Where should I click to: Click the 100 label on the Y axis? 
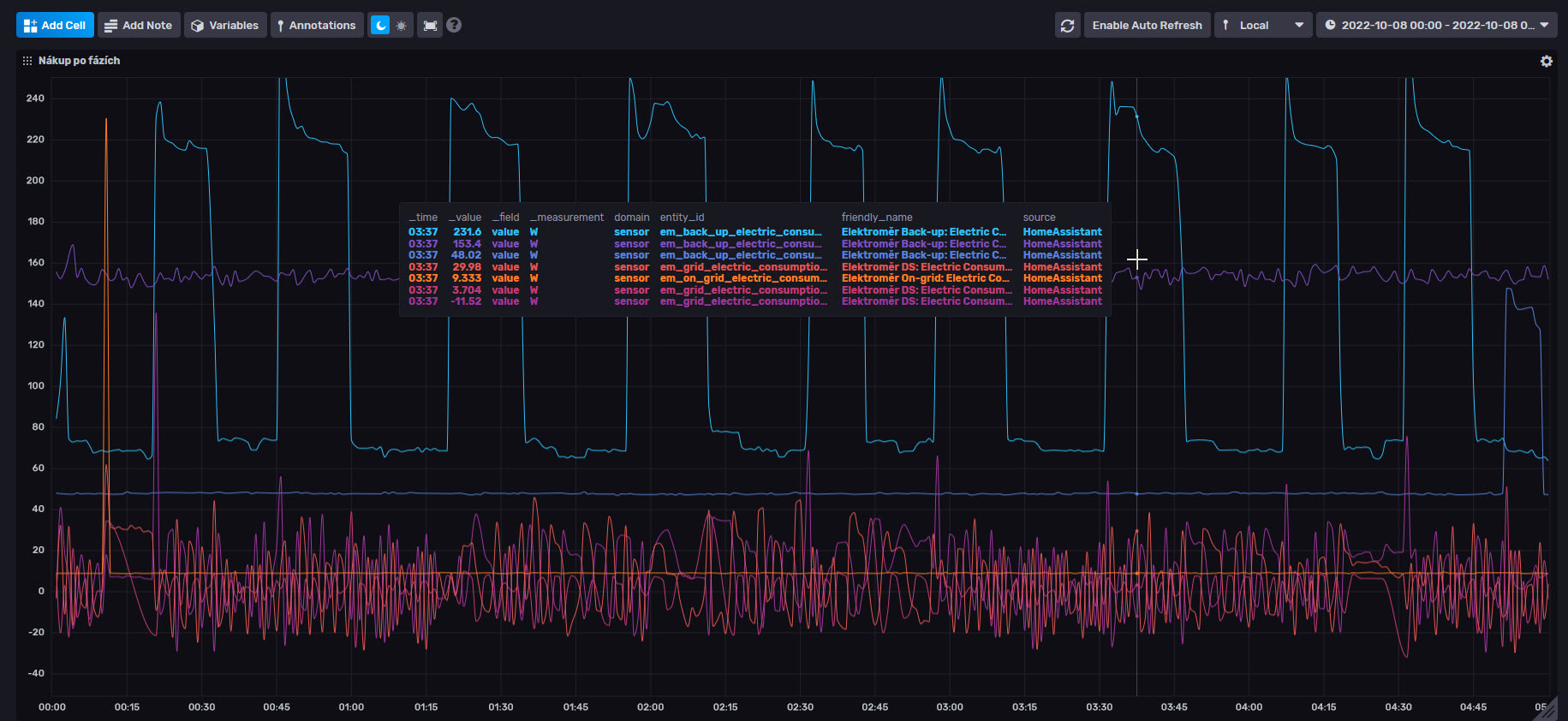[35, 386]
